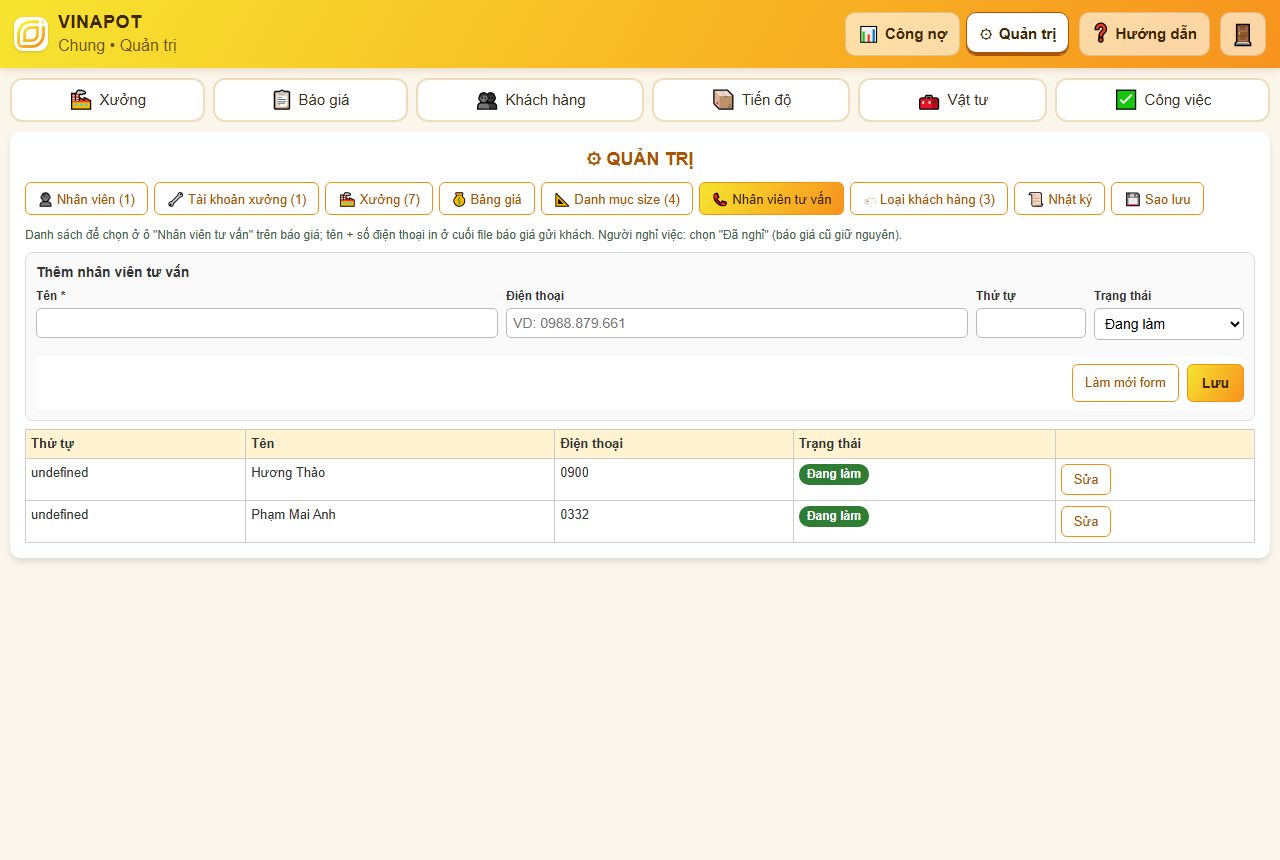
Task: Open Hướng dẫn help guide
Action: [1144, 34]
